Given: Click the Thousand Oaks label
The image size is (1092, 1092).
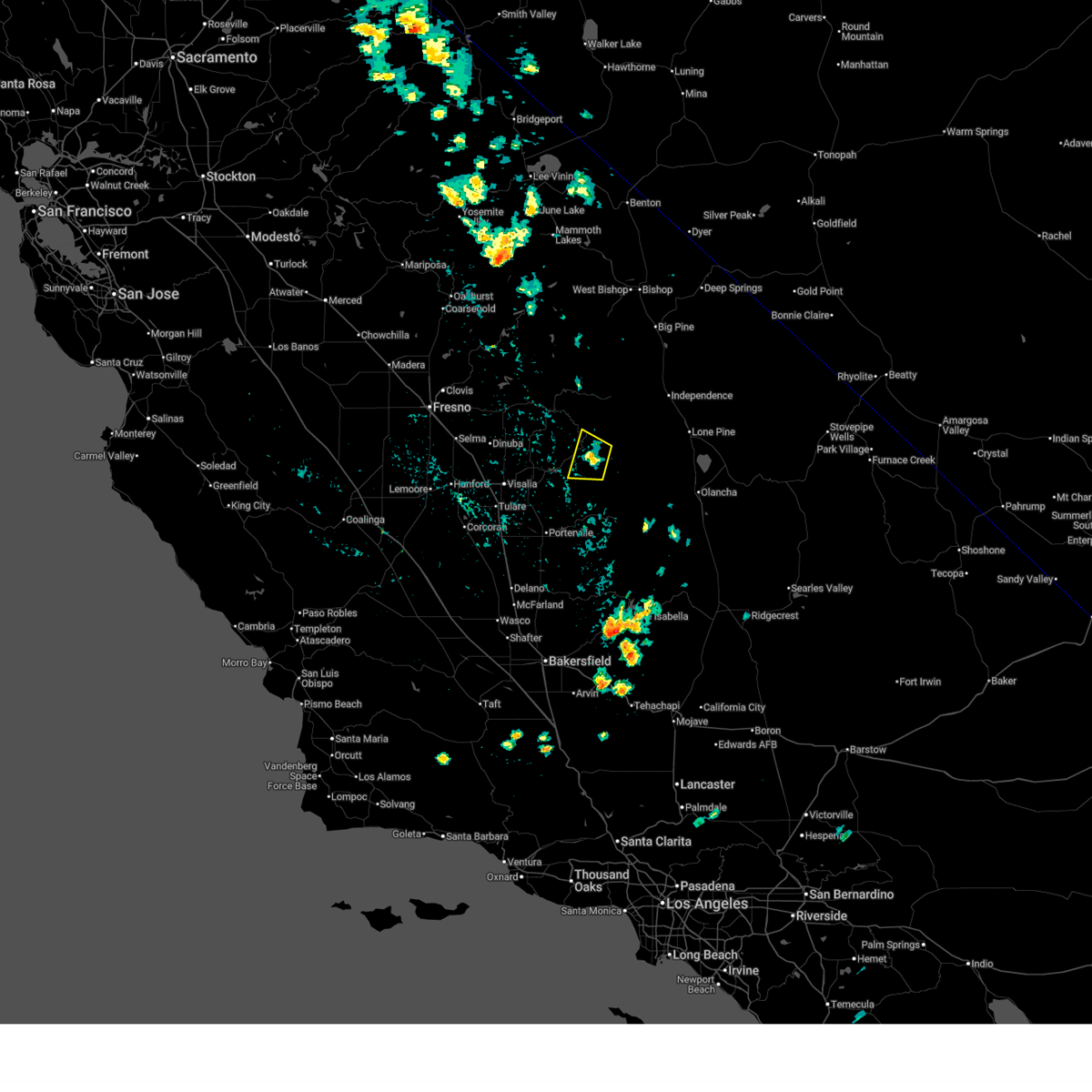Looking at the screenshot, I should pos(602,881).
